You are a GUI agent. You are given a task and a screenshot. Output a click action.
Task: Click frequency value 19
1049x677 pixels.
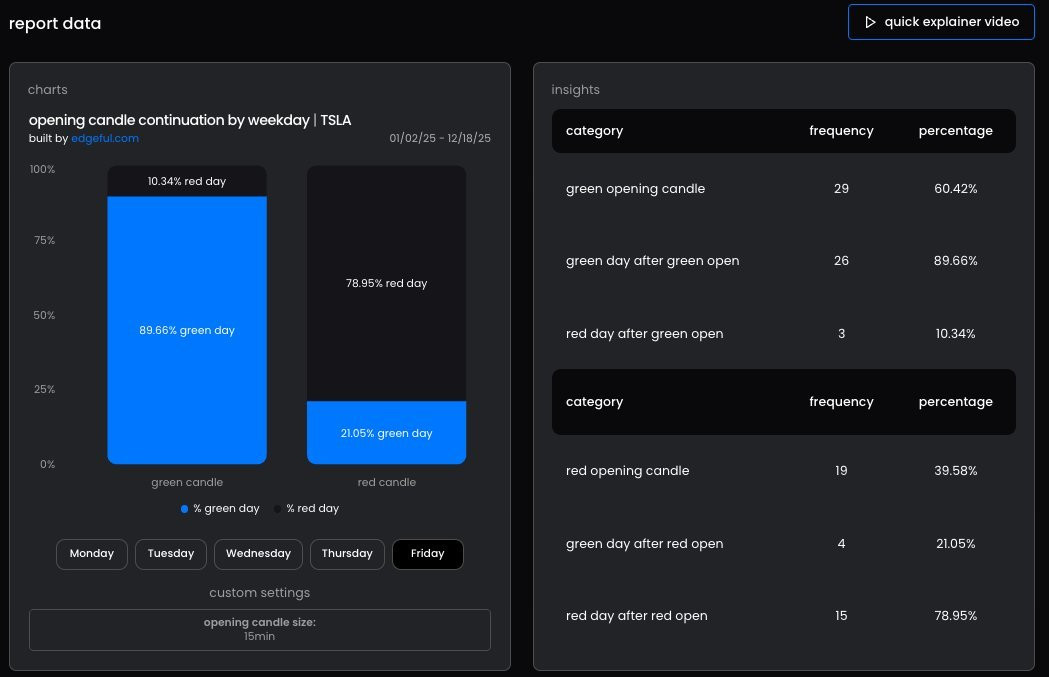coord(841,471)
